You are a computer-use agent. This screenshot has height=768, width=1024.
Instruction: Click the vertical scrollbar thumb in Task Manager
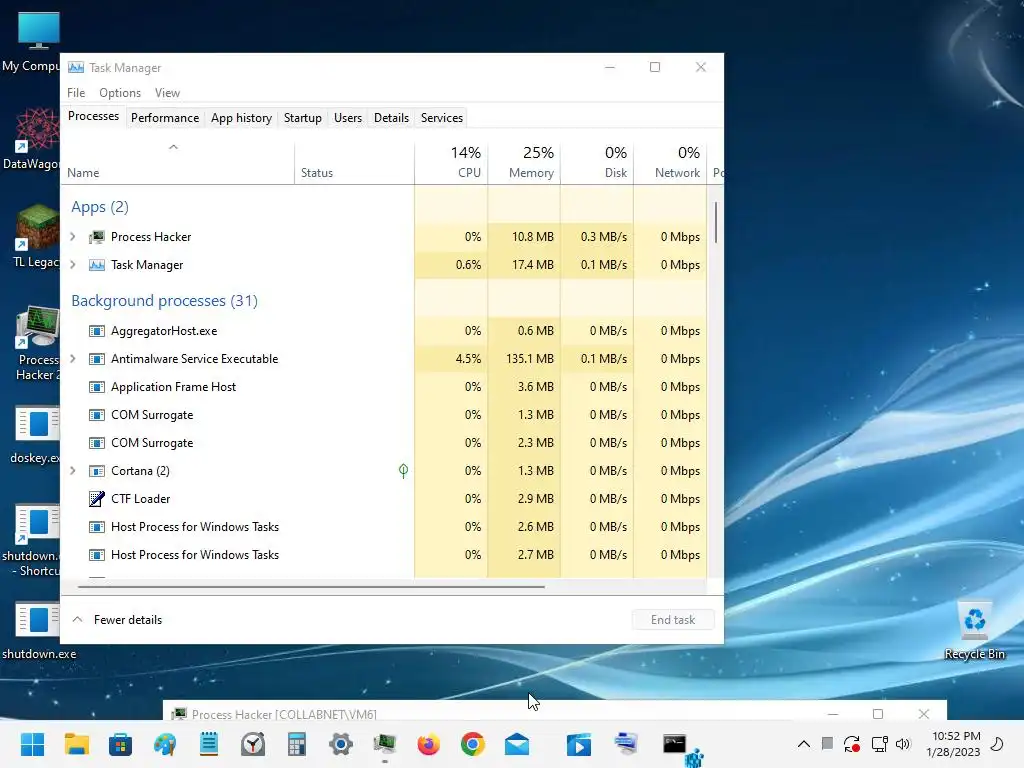pos(716,222)
